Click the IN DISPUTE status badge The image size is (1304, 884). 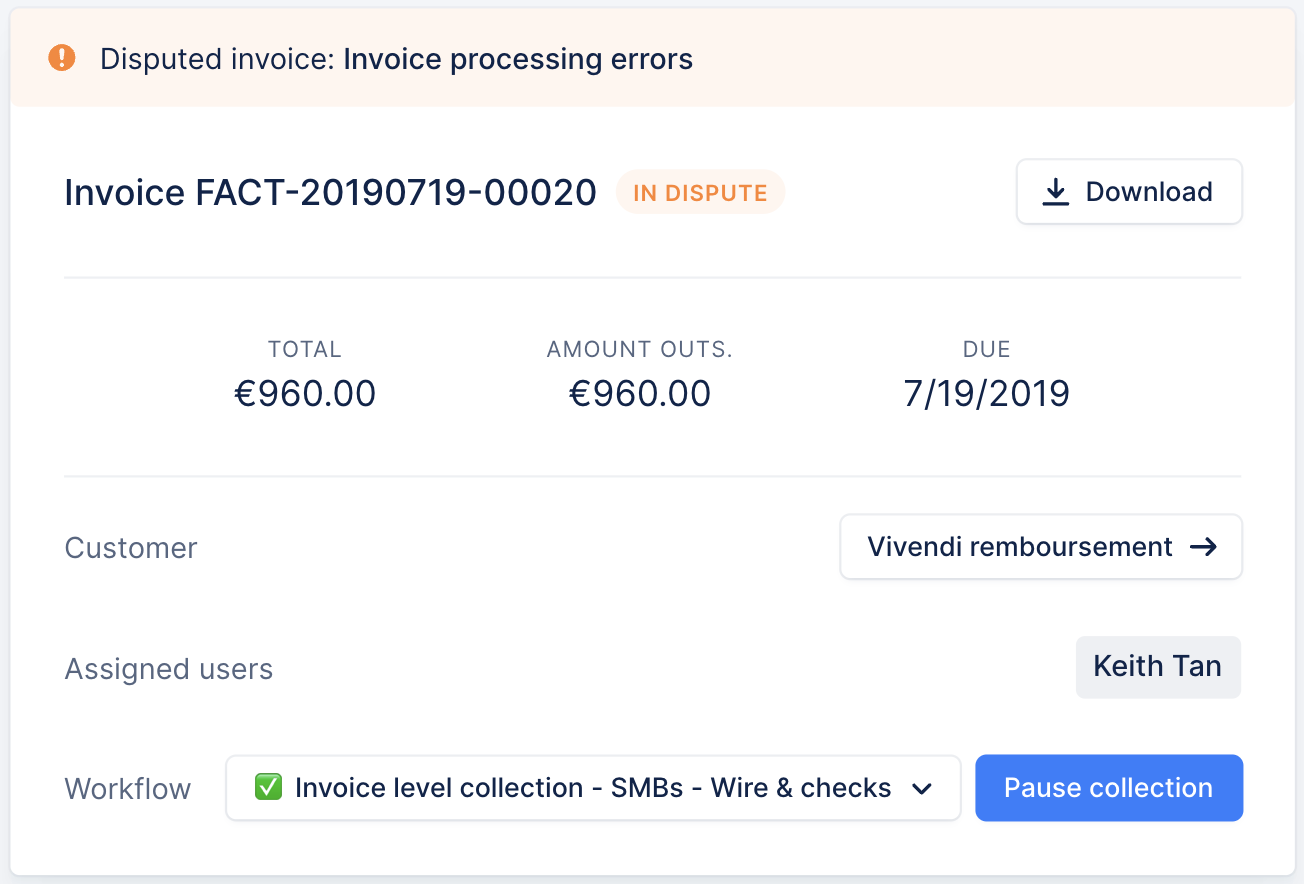point(700,193)
